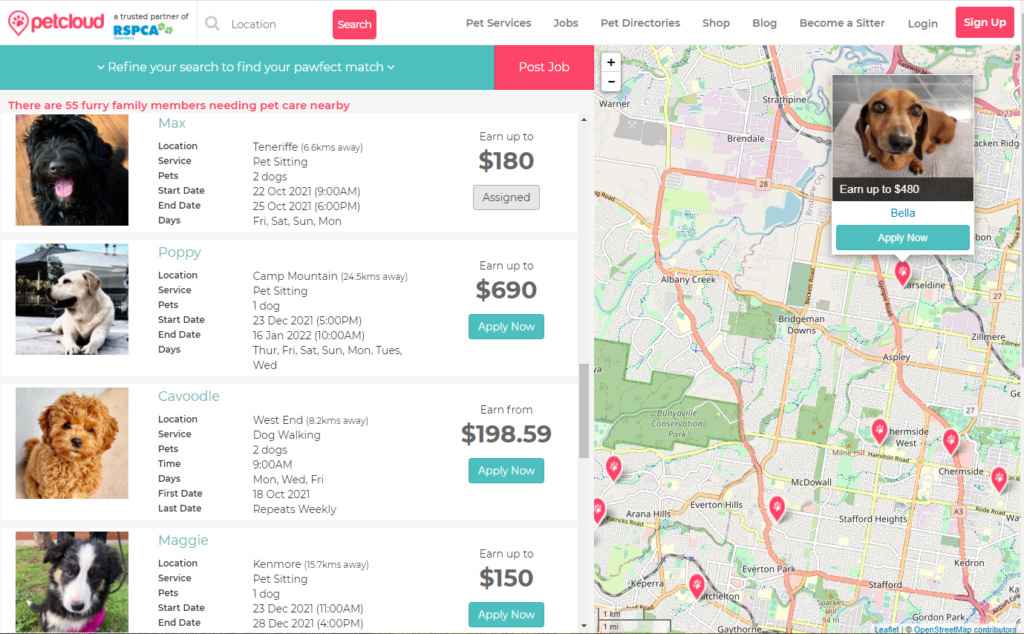The image size is (1024, 634).
Task: Select the paw marker near Mitchelton
Action: click(697, 585)
